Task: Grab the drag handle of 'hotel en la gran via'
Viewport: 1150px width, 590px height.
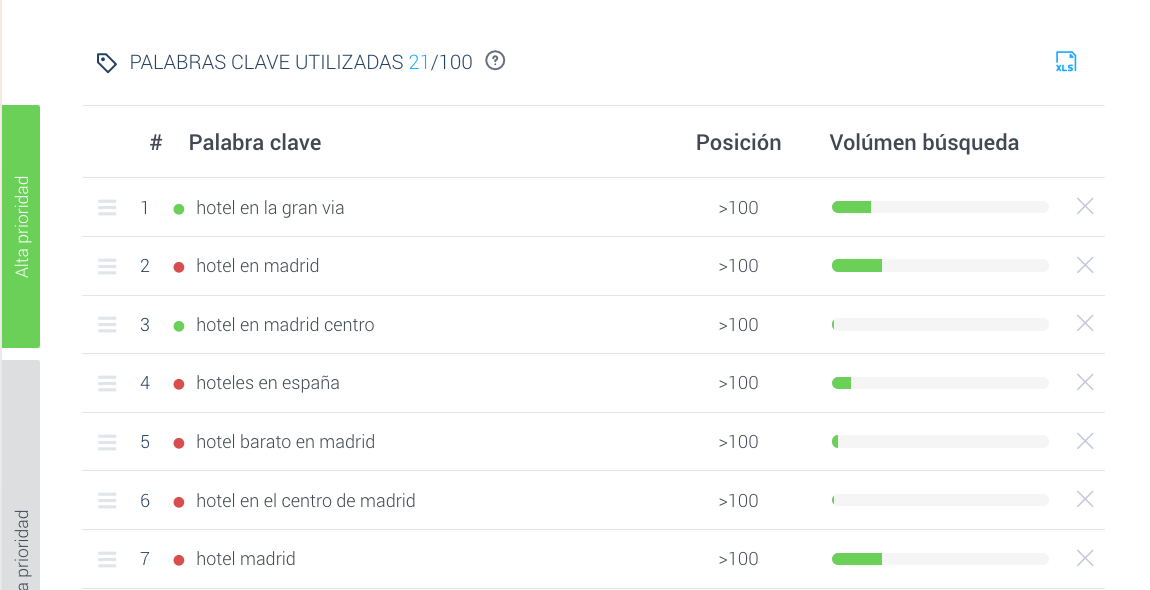Action: 107,207
